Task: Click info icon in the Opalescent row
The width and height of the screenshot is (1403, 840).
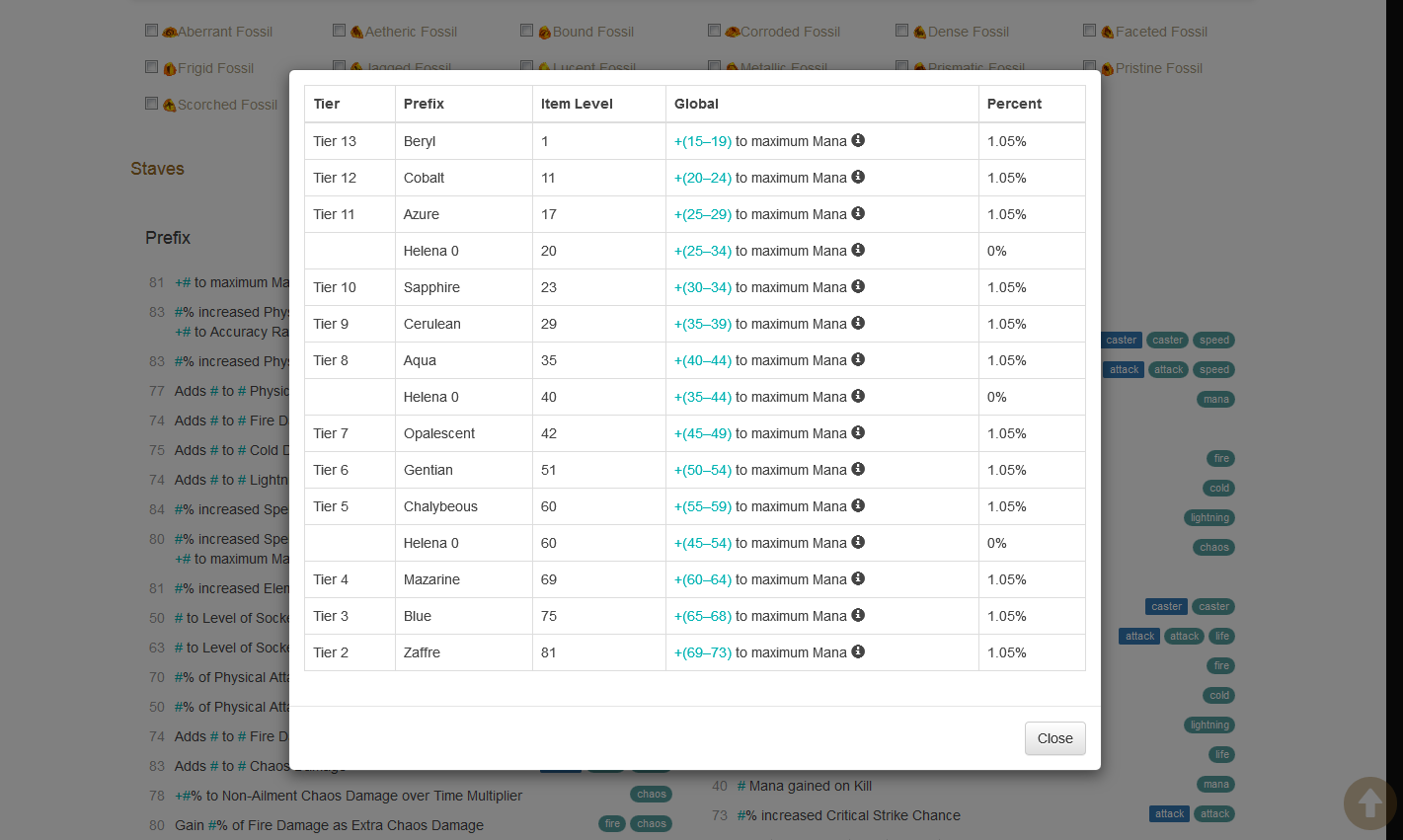Action: tap(858, 432)
